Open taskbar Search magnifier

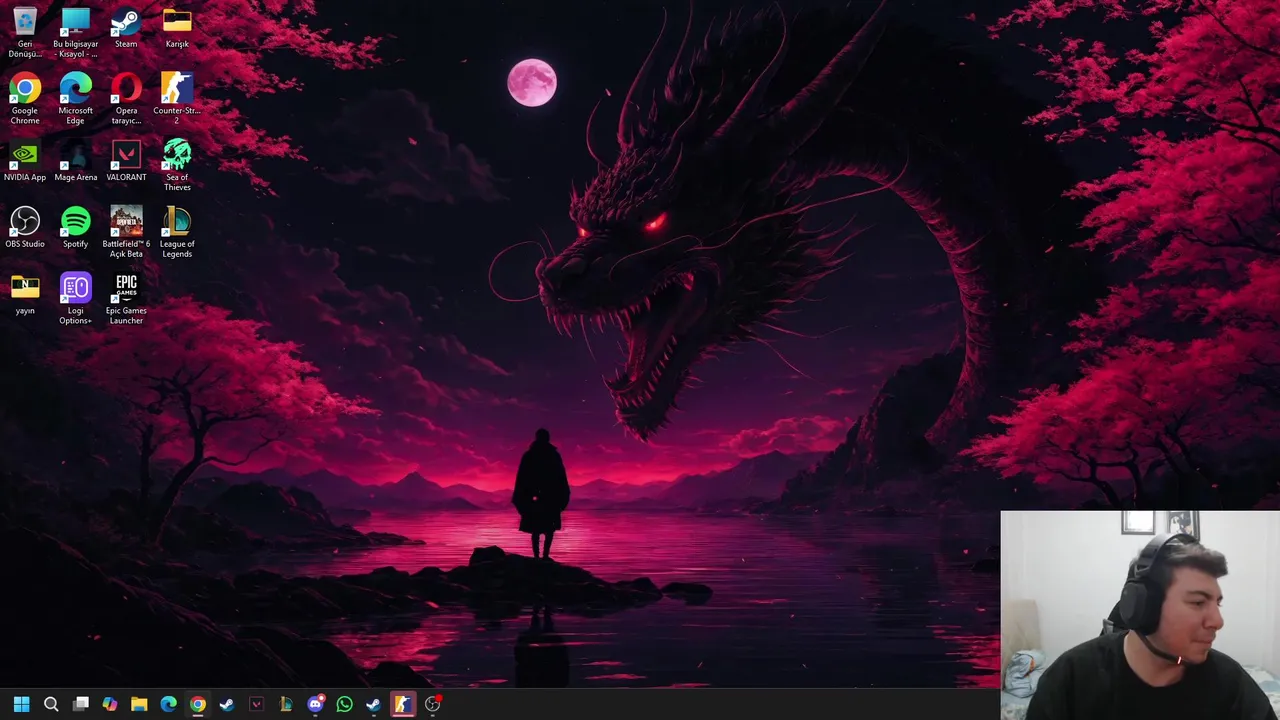[51, 704]
